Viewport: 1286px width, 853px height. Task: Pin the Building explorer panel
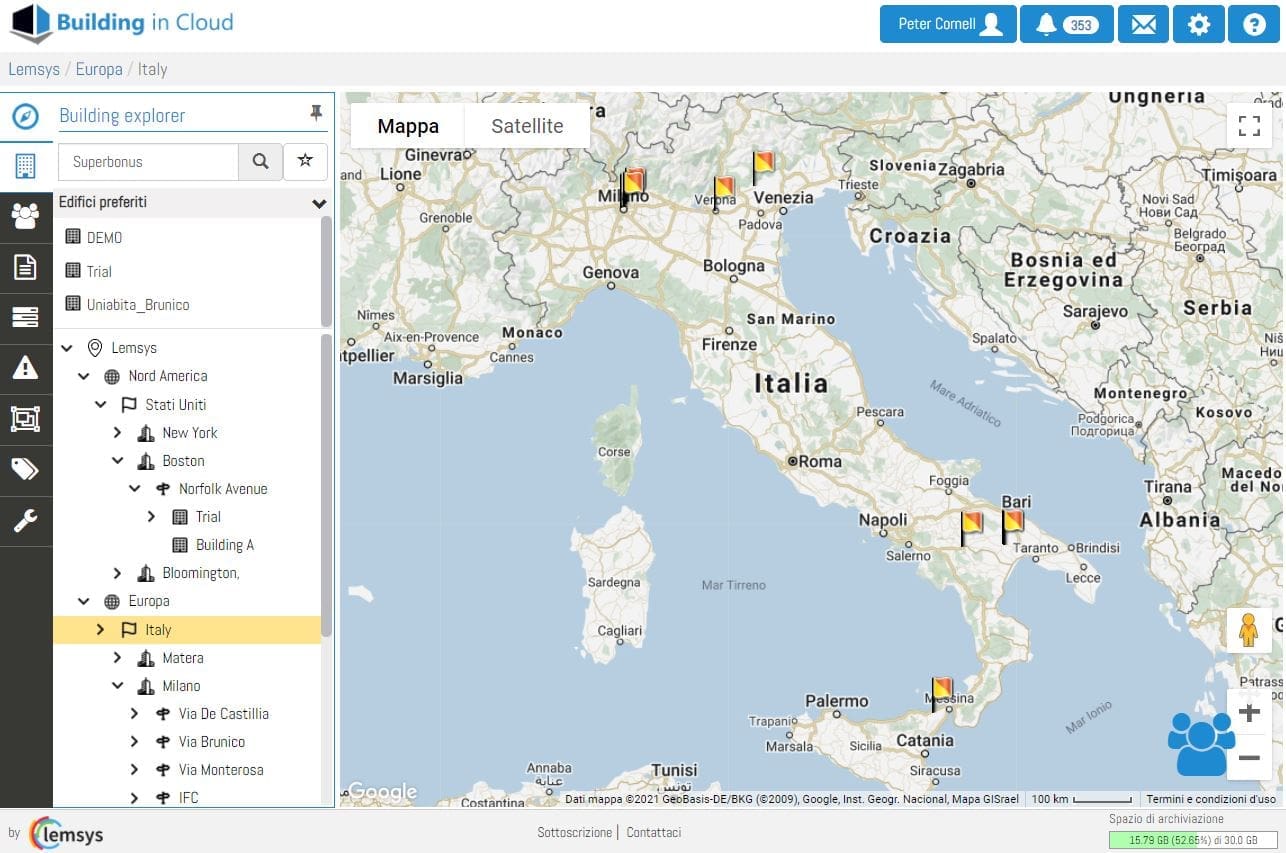316,113
